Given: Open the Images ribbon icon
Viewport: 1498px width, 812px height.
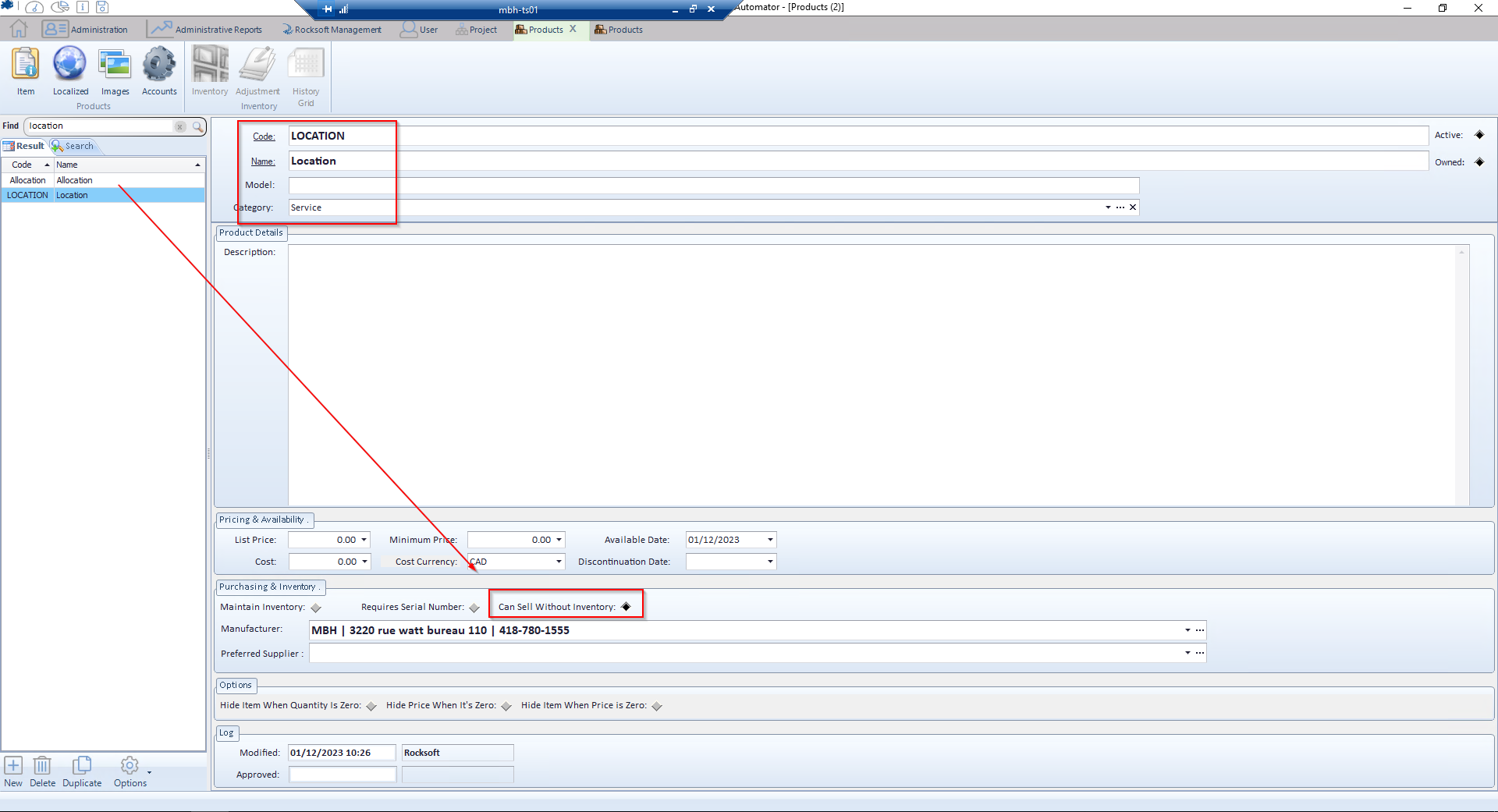Looking at the screenshot, I should coord(115,65).
